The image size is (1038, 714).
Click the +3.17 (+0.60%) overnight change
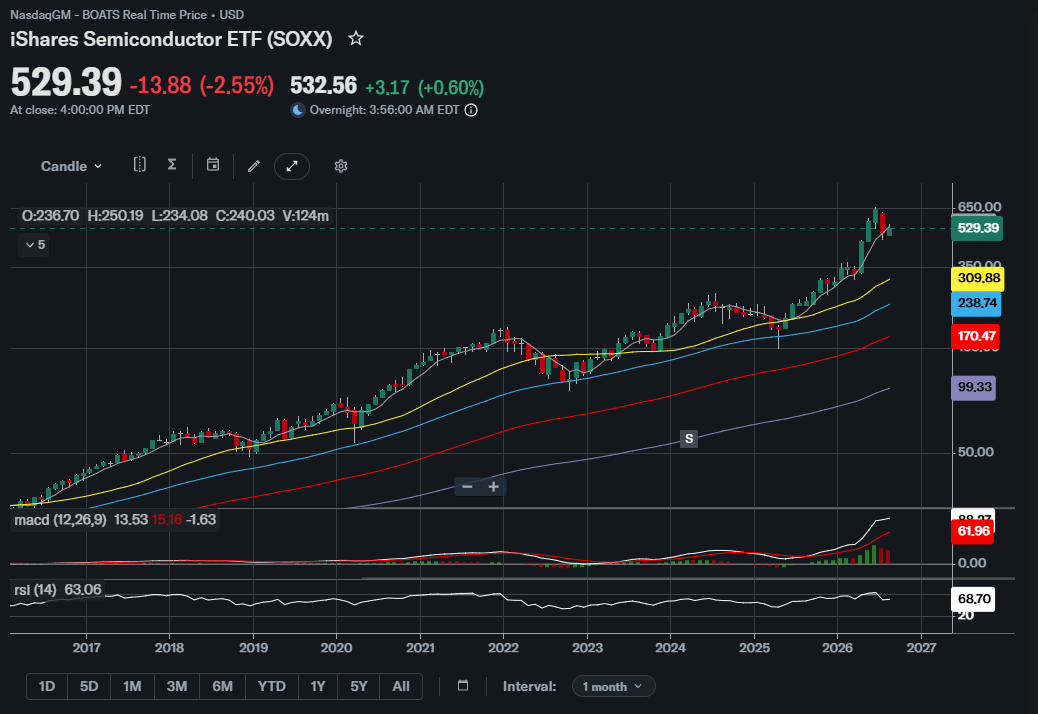point(424,87)
